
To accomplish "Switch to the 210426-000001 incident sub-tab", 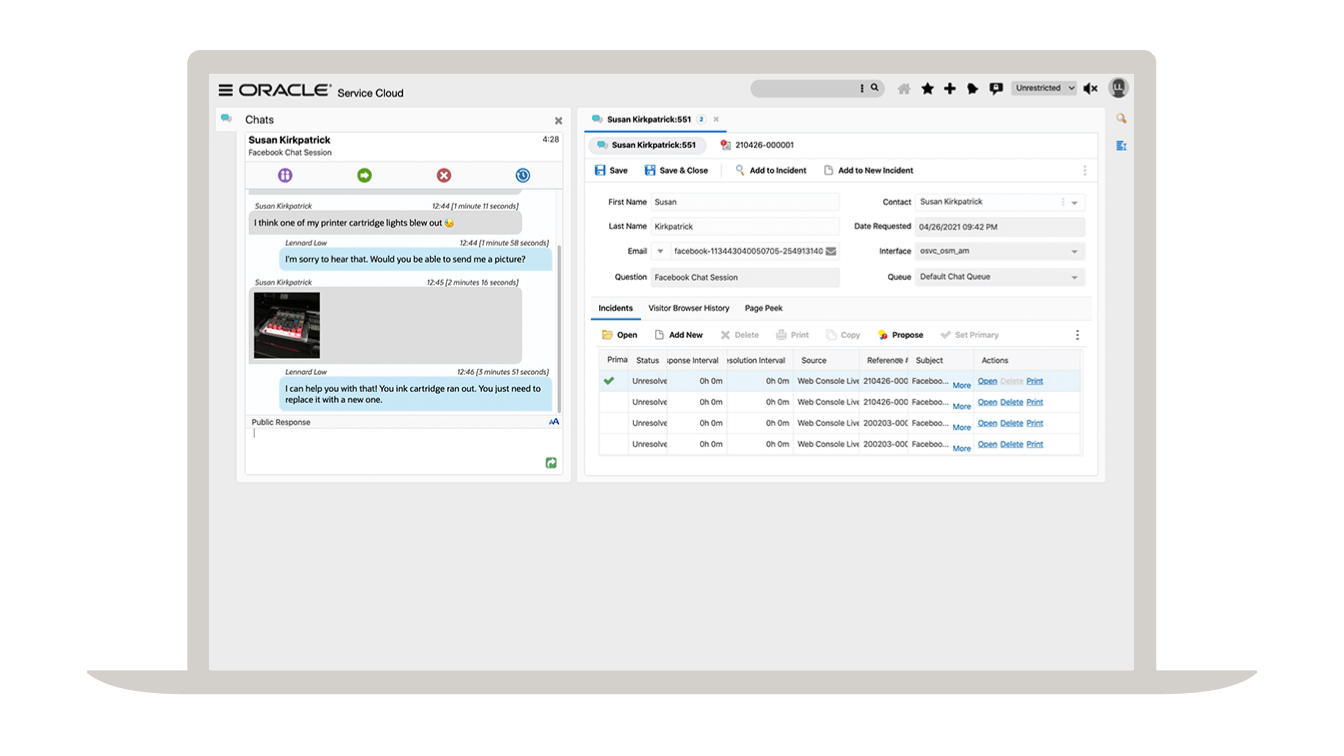I will [757, 145].
